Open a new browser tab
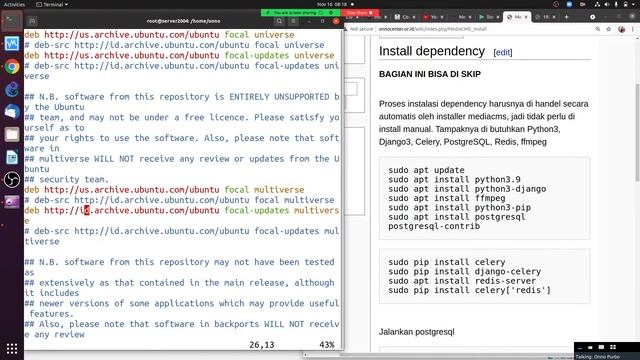 (x=567, y=17)
